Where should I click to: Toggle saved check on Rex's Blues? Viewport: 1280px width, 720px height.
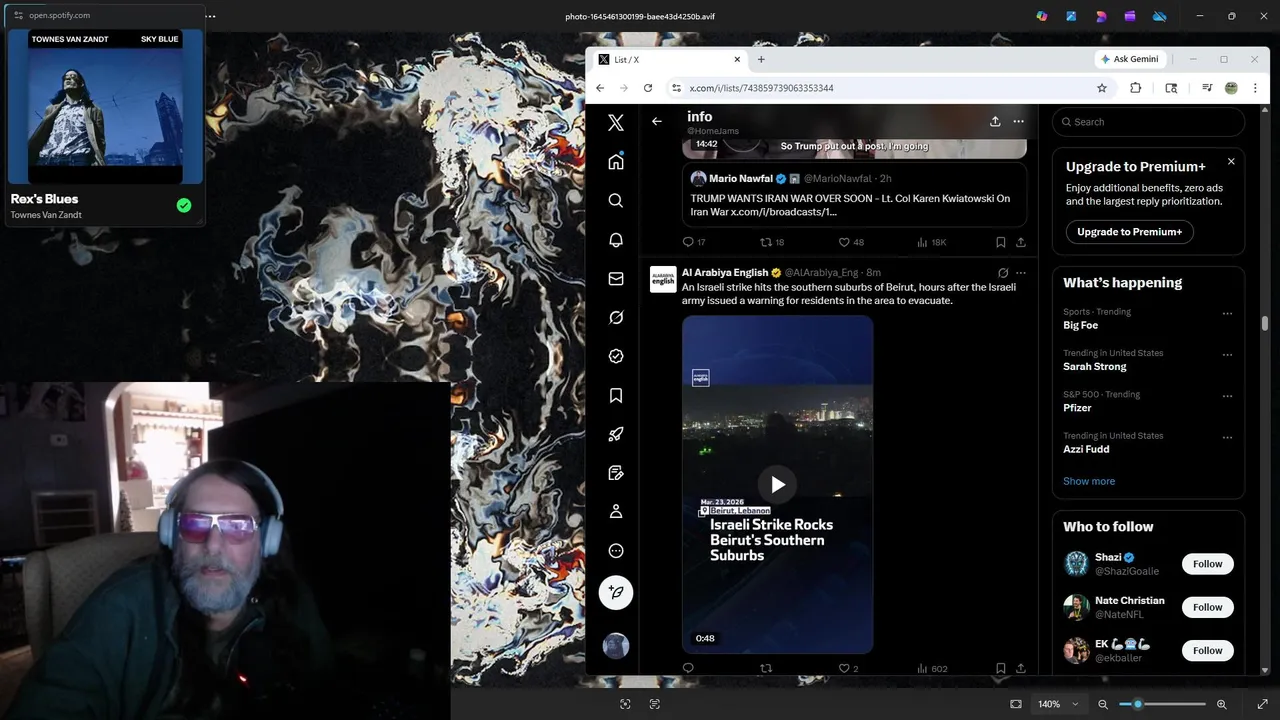pyautogui.click(x=184, y=205)
